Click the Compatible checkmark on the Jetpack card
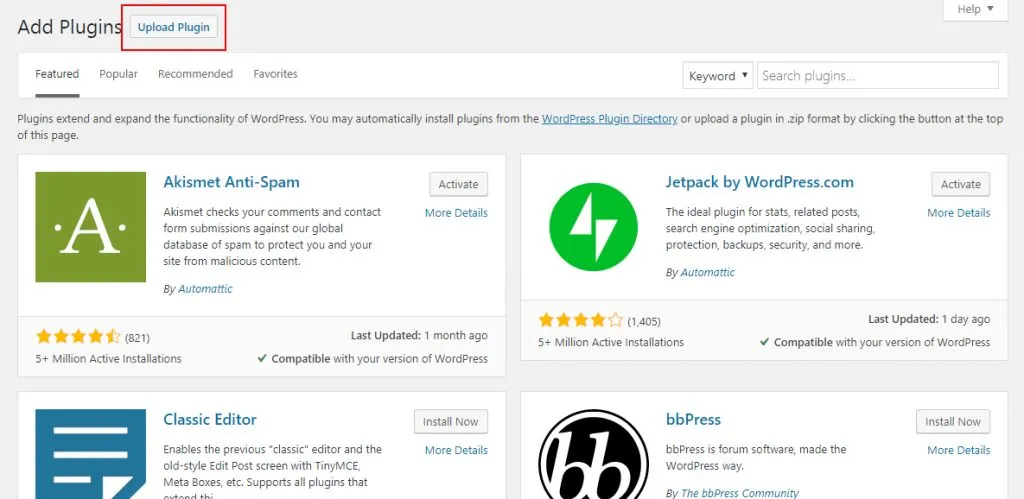The image size is (1024, 499). tap(764, 342)
